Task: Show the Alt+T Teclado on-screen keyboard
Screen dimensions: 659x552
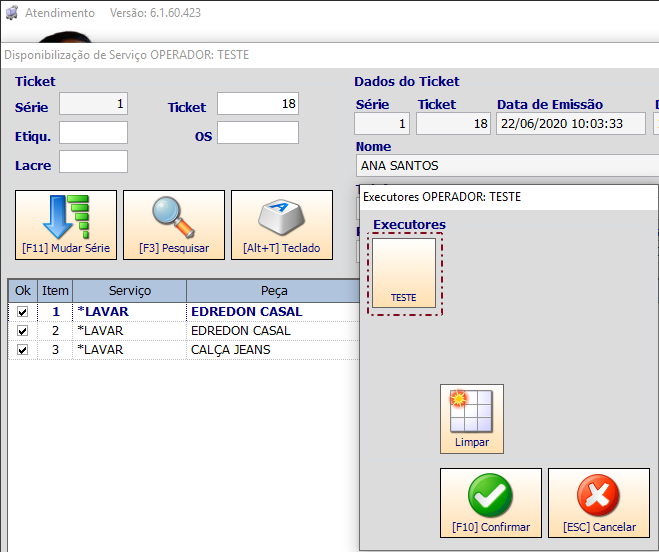Action: coord(282,225)
